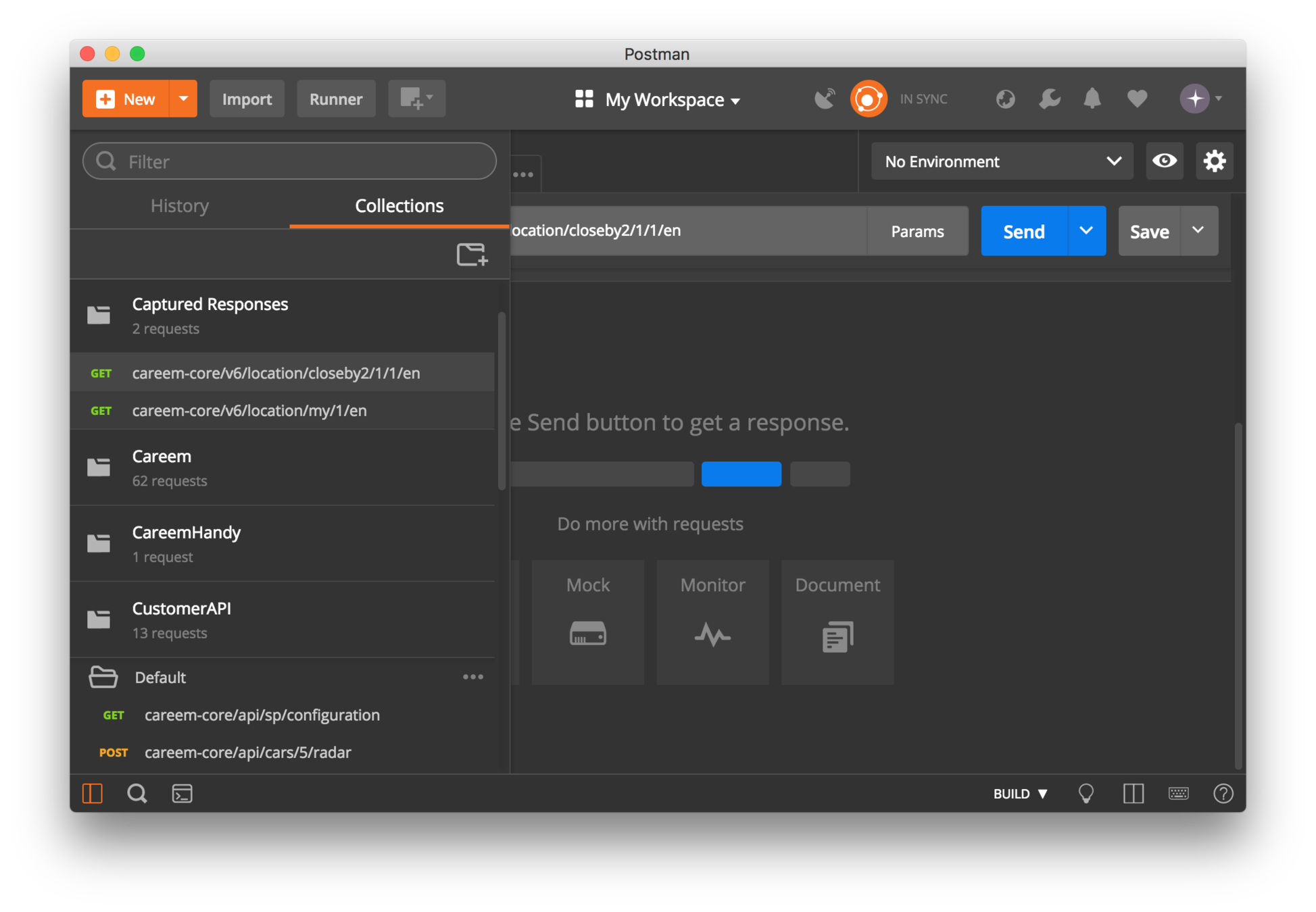1316x912 pixels.
Task: Toggle two-pane layout view
Action: point(1133,793)
